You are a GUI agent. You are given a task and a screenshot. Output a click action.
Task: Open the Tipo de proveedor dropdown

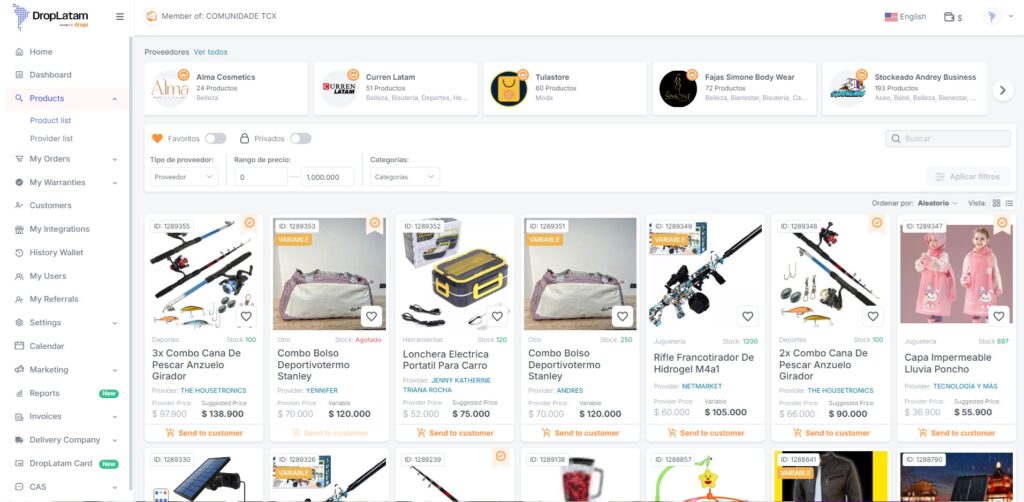tap(184, 177)
